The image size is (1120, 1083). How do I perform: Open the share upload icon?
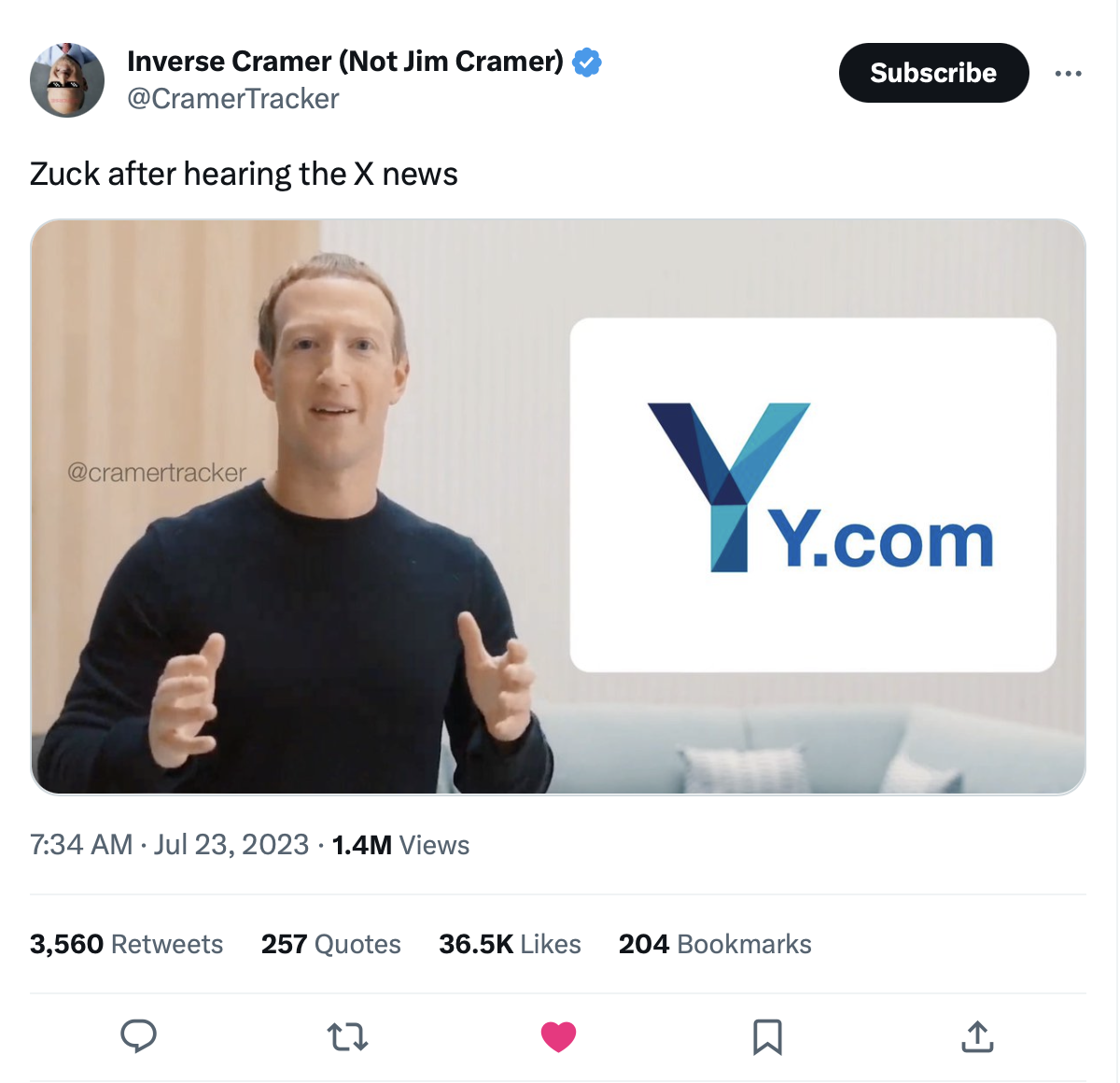point(977,1036)
